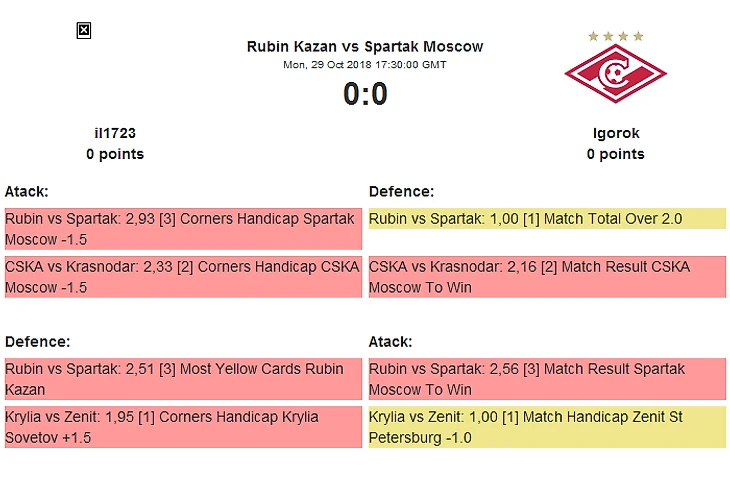Screen dimensions: 730x480
Task: Click the Rubin Kazan vs Spartak Moscow title
Action: click(x=365, y=47)
